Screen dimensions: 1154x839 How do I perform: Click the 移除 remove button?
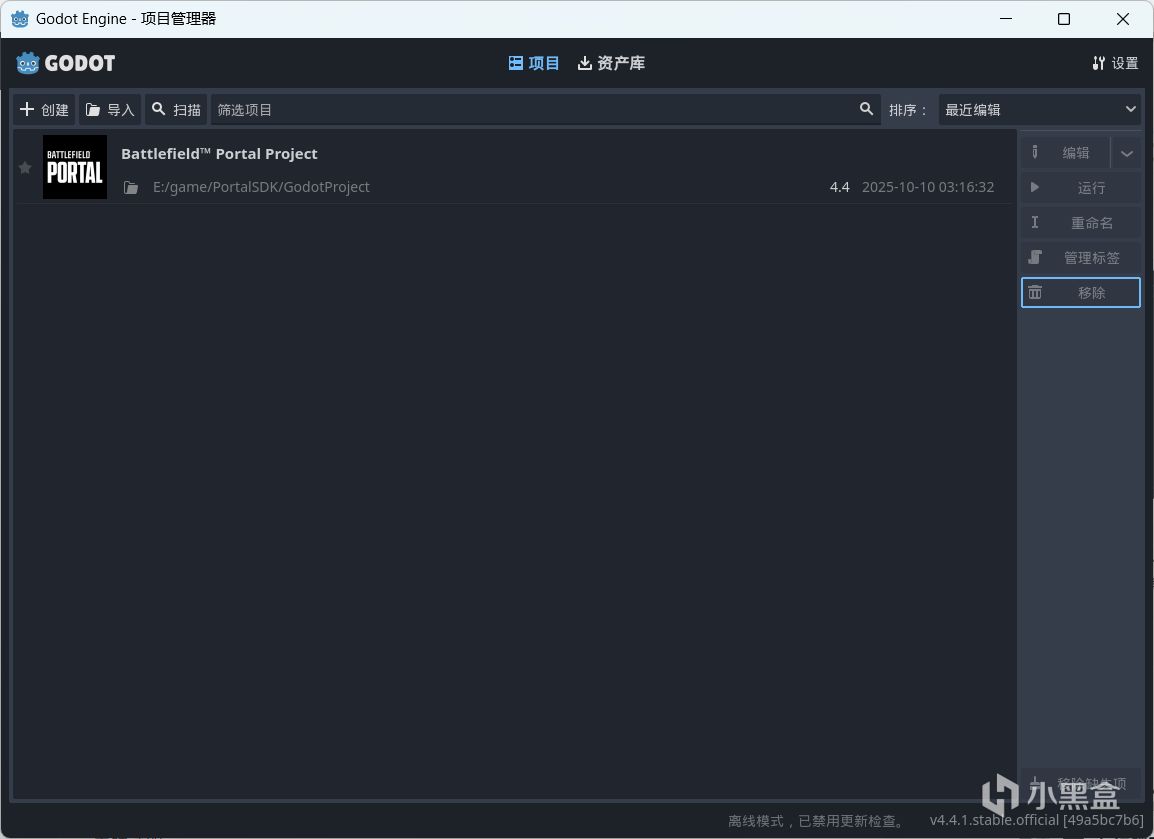pyautogui.click(x=1080, y=292)
